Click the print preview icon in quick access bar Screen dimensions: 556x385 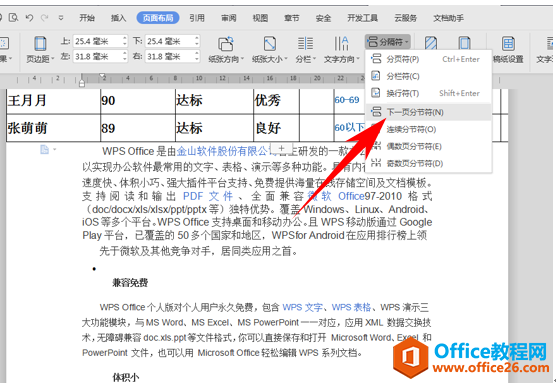point(13,17)
